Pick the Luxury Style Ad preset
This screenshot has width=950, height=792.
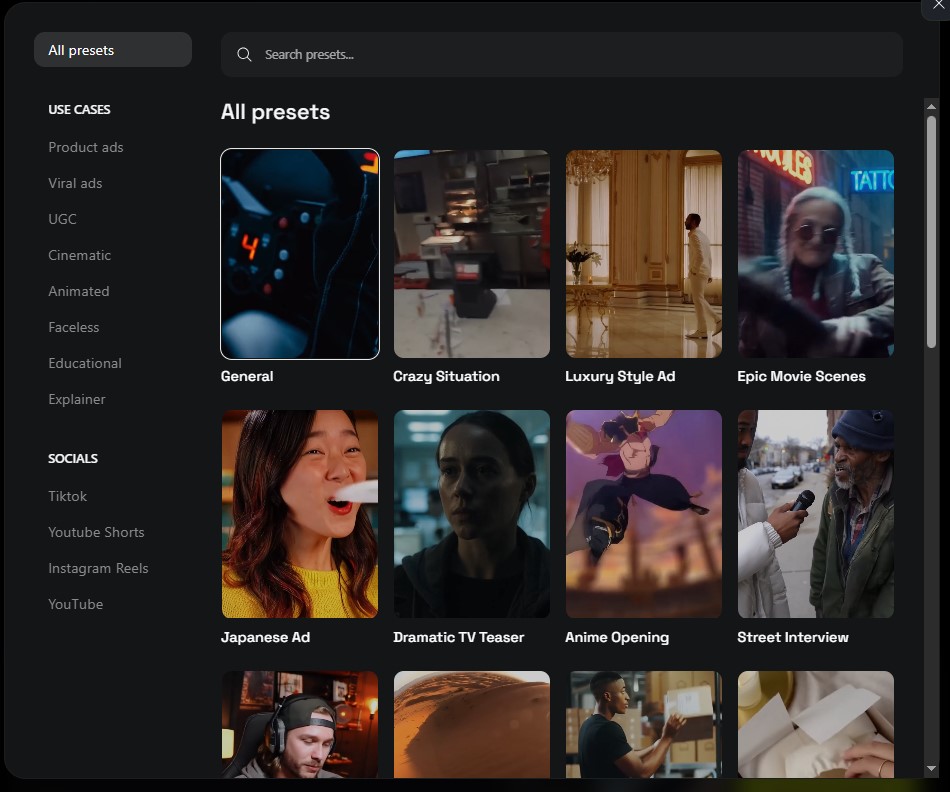pyautogui.click(x=643, y=254)
